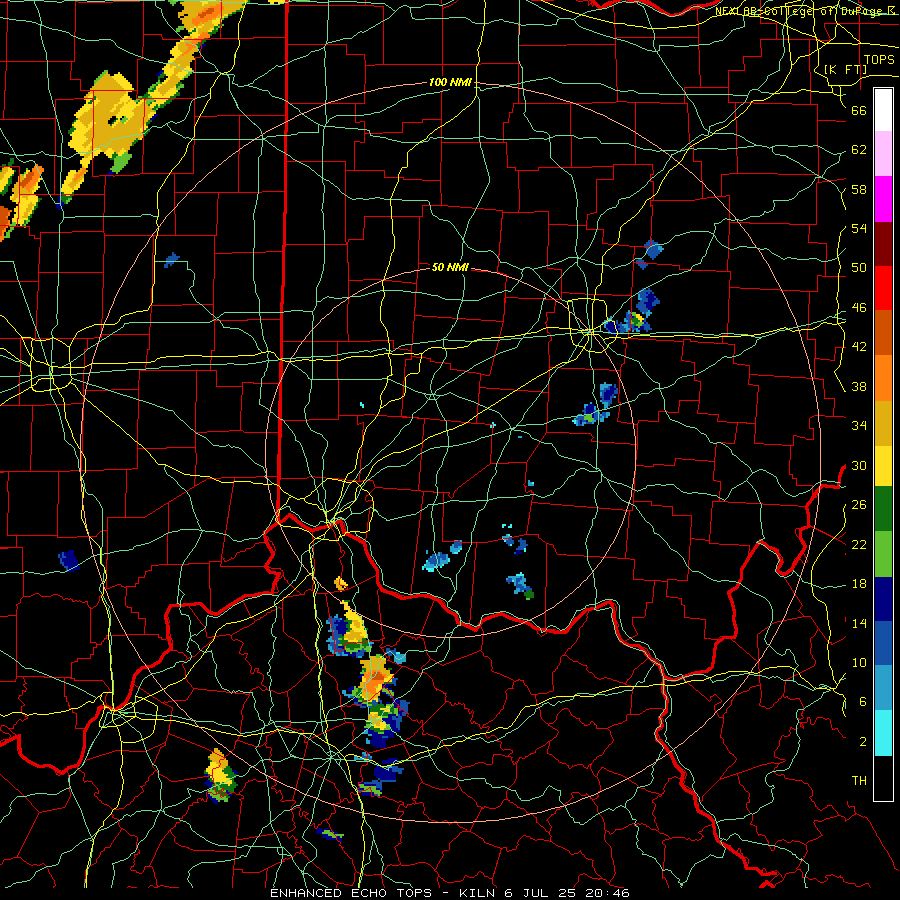Click the TOPS legend title
Screen dimensions: 900x900
pyautogui.click(x=879, y=60)
